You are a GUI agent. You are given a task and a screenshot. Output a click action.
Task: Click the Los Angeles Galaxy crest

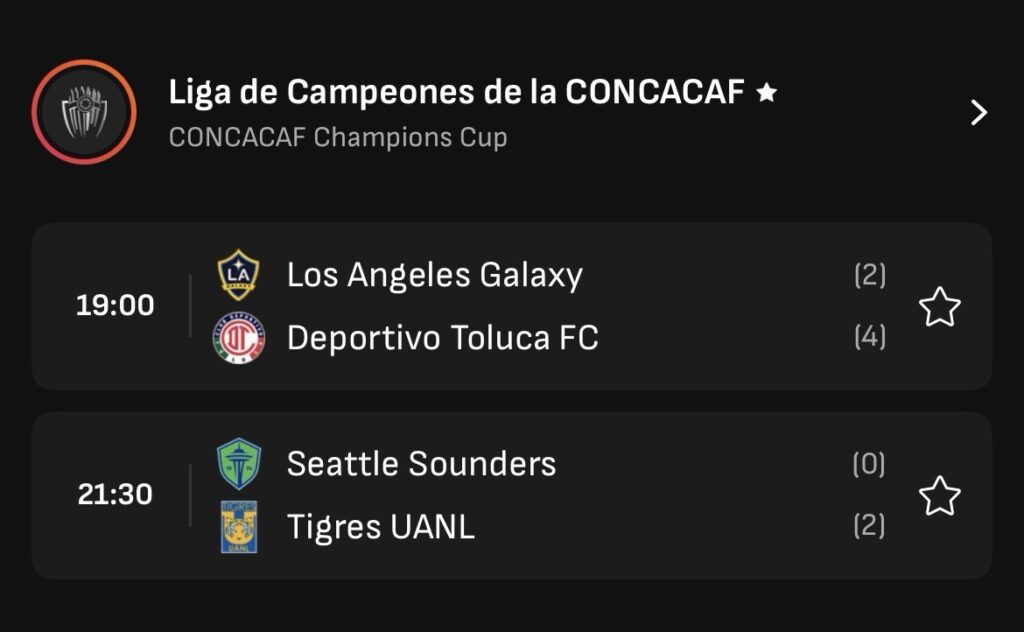[239, 275]
